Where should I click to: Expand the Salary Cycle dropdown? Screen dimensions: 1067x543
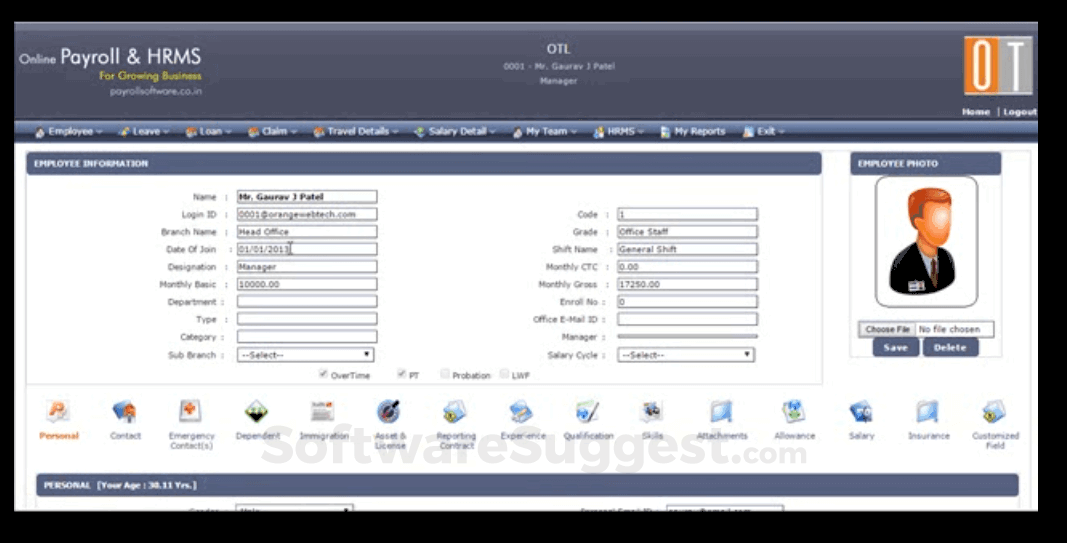(685, 355)
